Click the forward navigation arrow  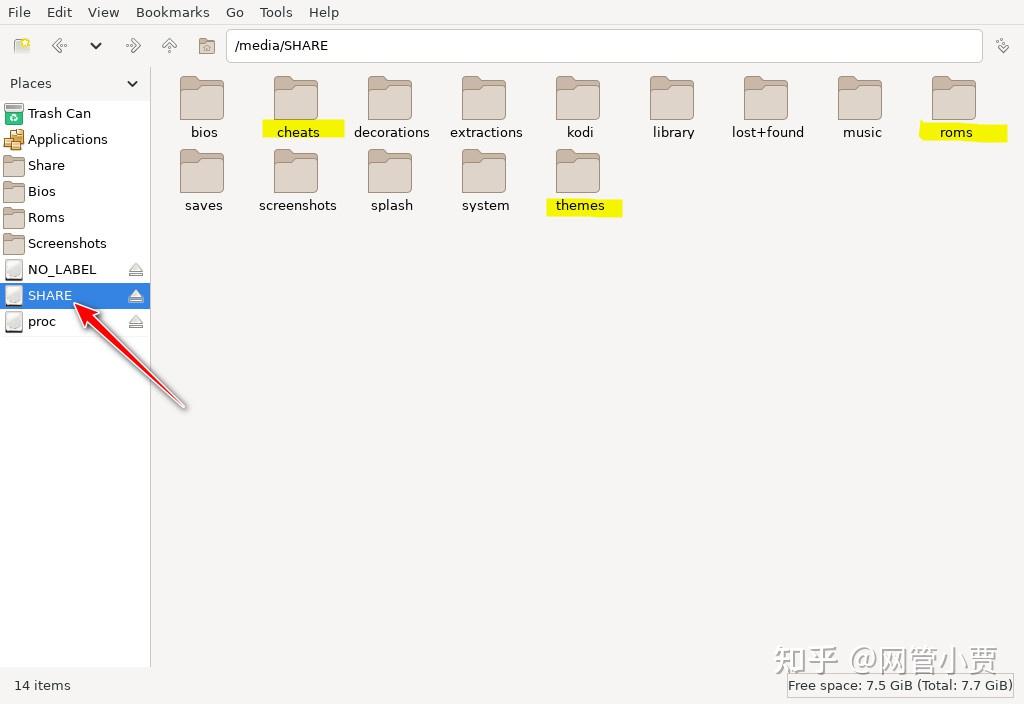click(x=132, y=45)
